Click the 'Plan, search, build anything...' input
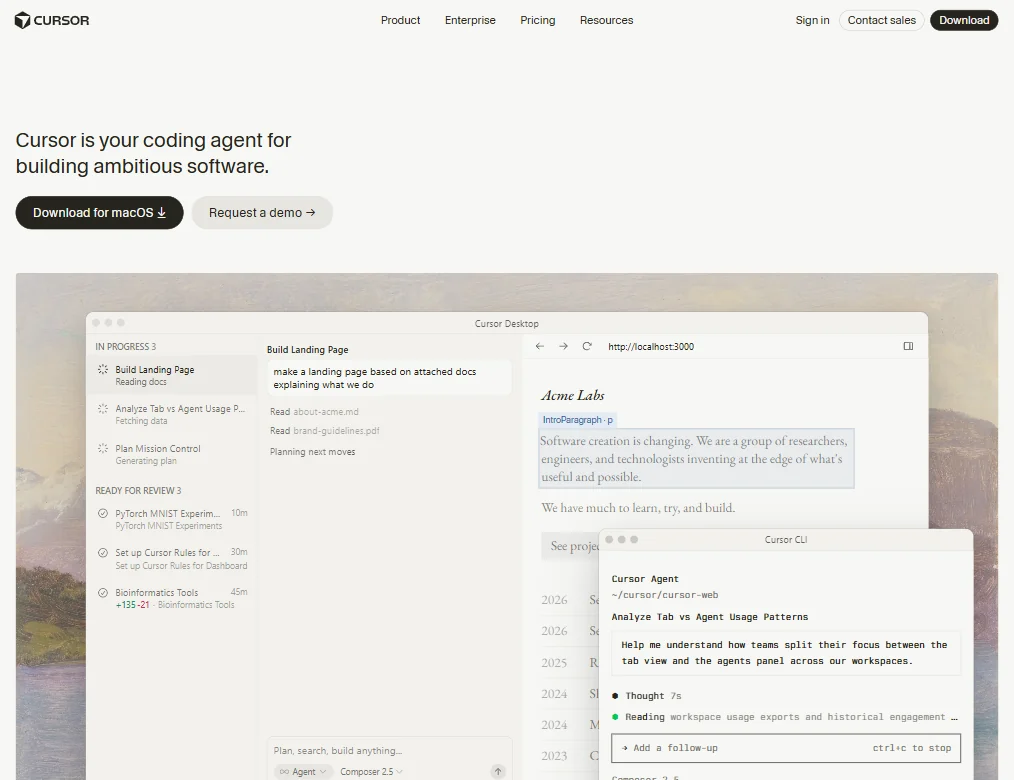This screenshot has width=1014, height=780. click(x=338, y=751)
